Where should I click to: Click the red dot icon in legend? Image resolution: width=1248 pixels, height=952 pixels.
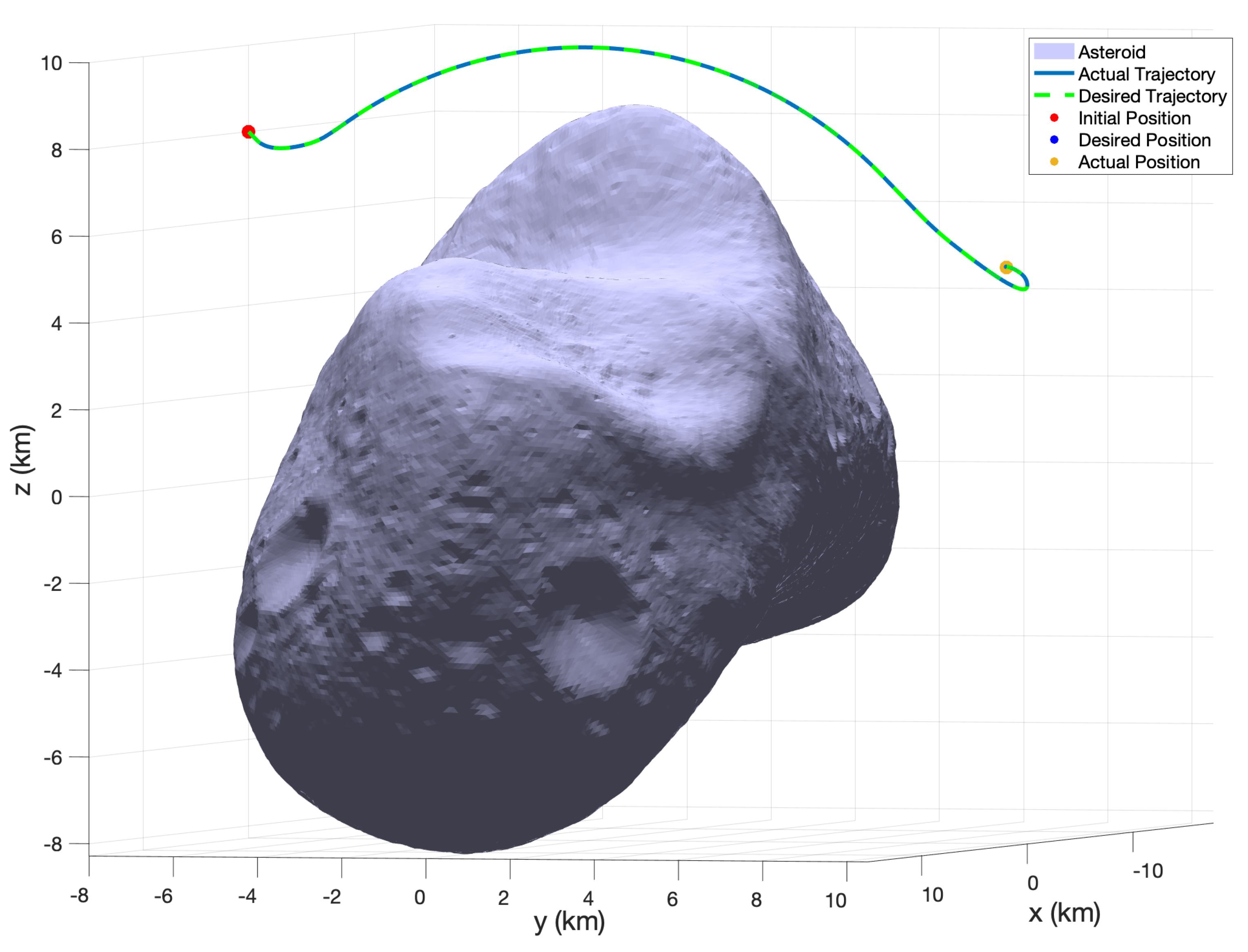click(1054, 118)
